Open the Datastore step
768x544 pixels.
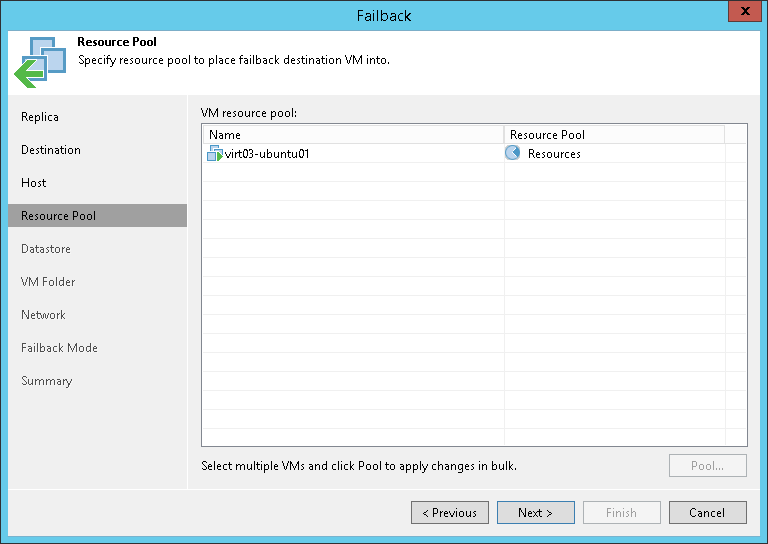(x=46, y=249)
